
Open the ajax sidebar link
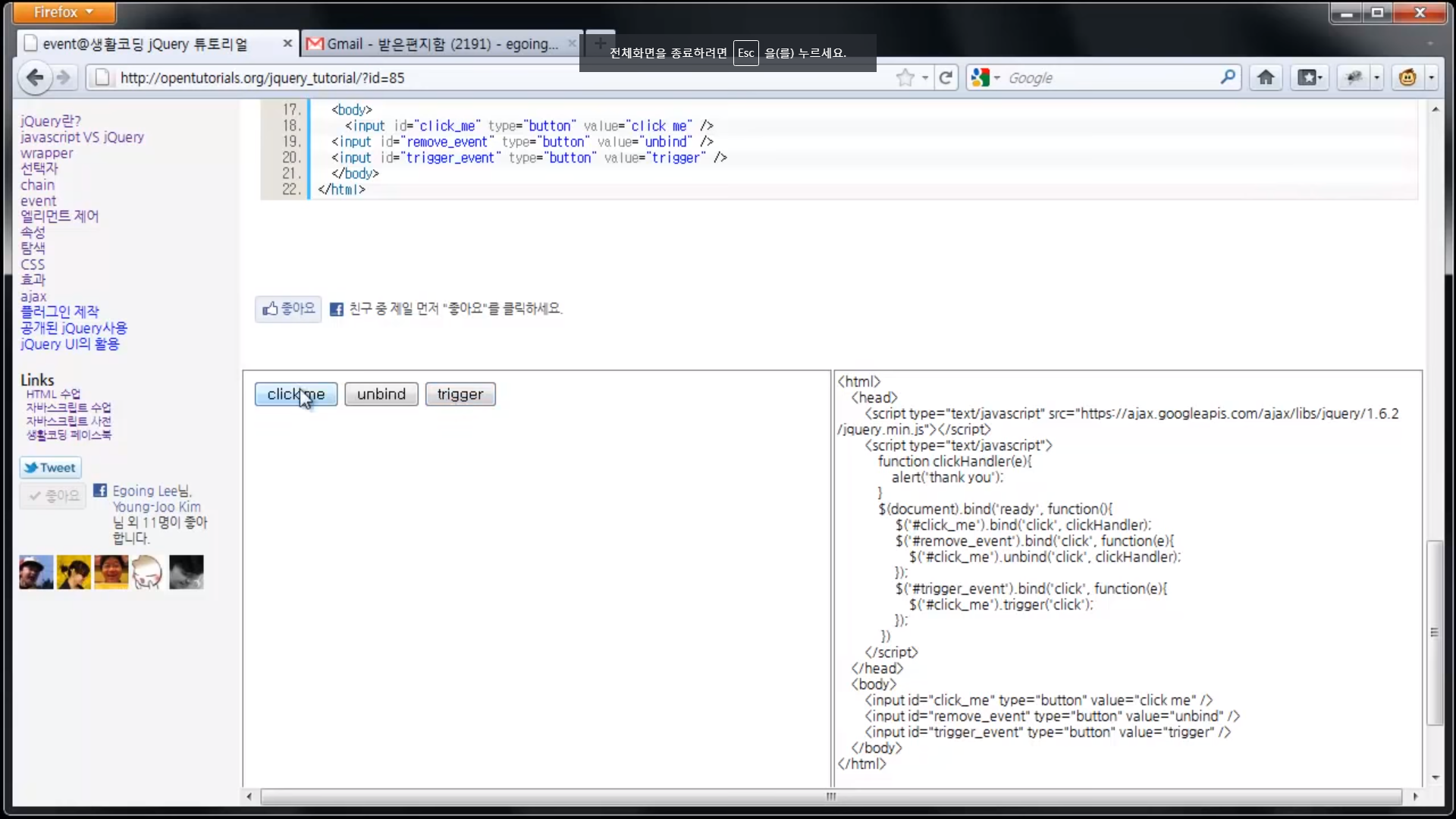pyautogui.click(x=33, y=297)
